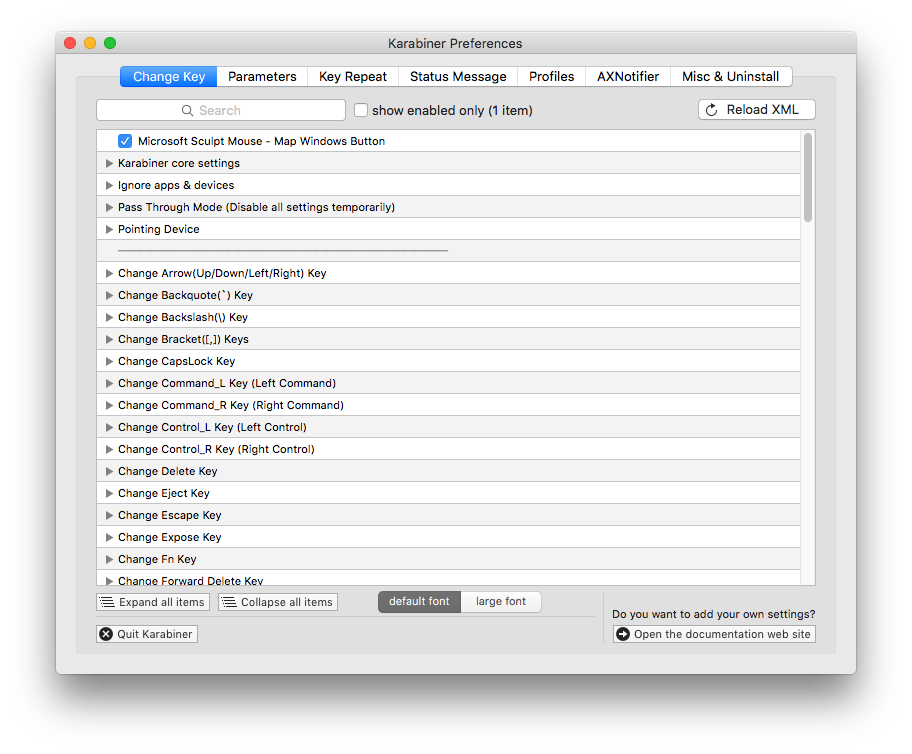Select the default font option
Image resolution: width=912 pixels, height=754 pixels.
point(419,602)
